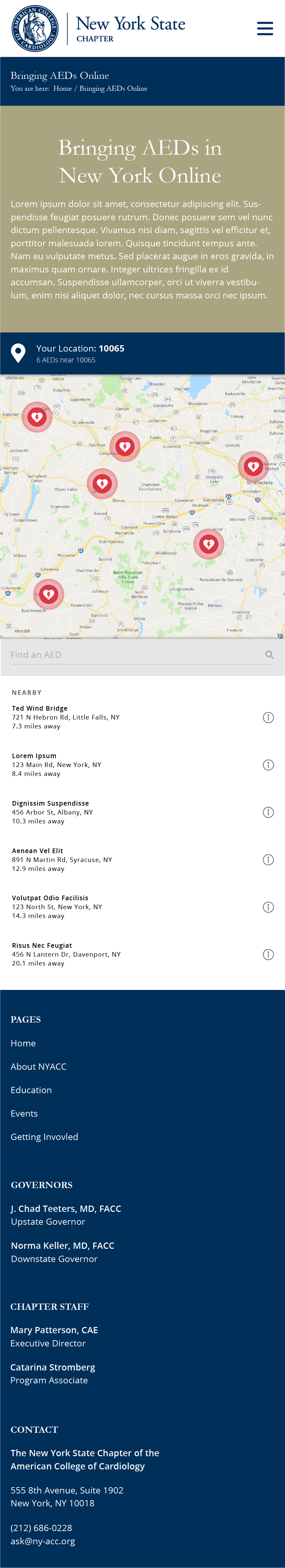The image size is (285, 1568).
Task: Click the American College of Cardiology logo
Action: (35, 28)
